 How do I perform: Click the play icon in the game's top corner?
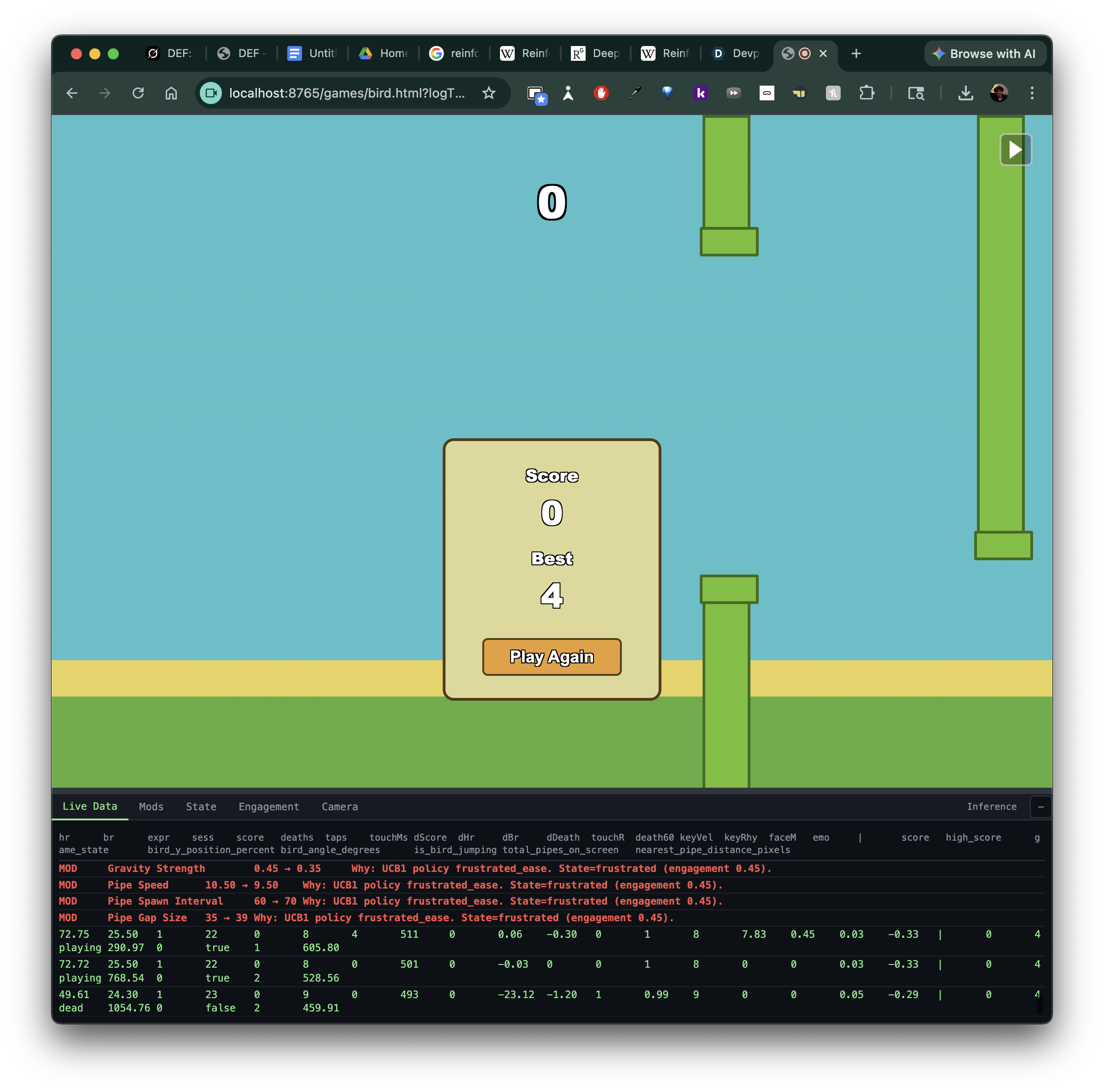[1015, 150]
